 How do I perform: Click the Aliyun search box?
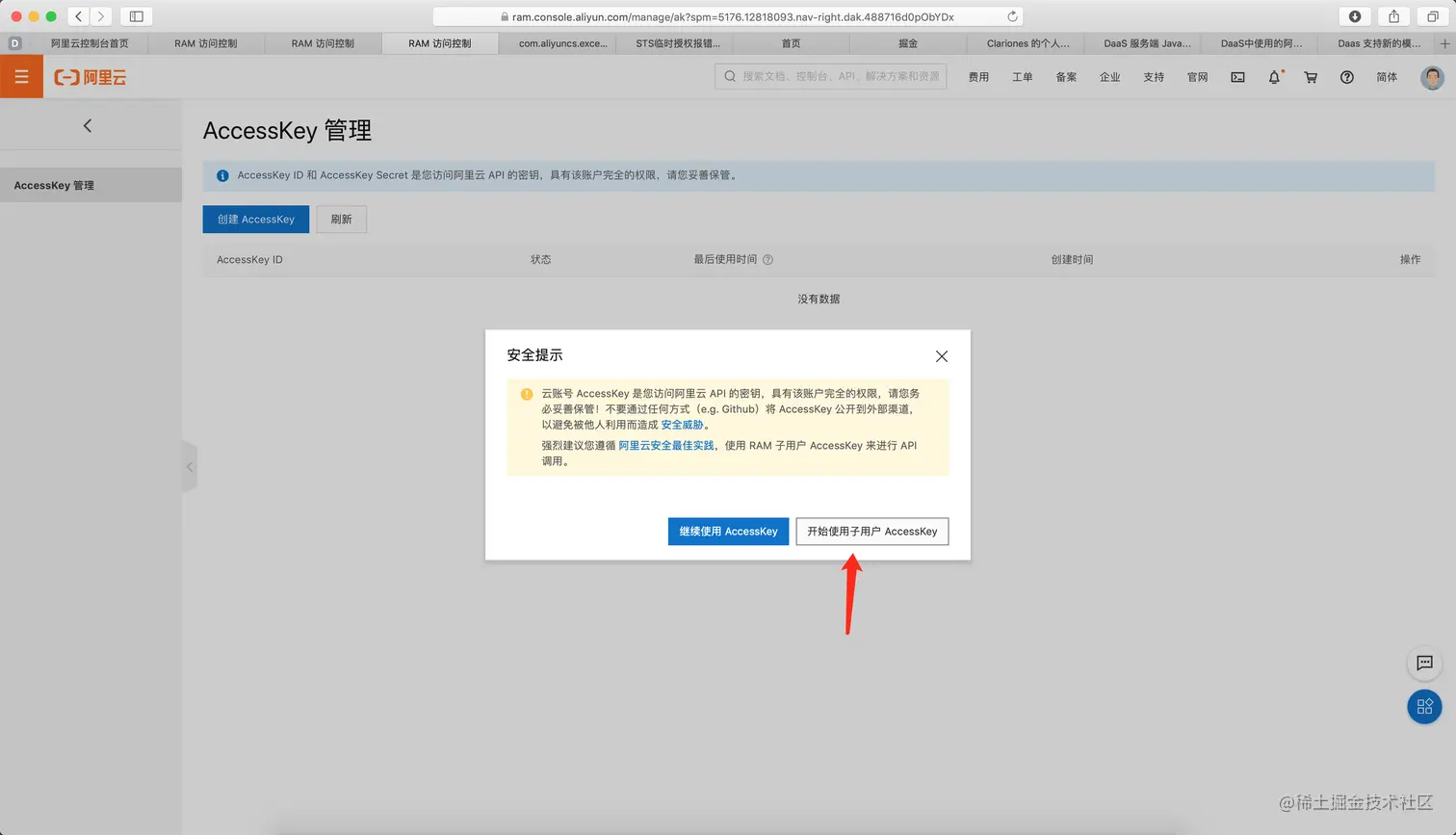click(x=830, y=76)
